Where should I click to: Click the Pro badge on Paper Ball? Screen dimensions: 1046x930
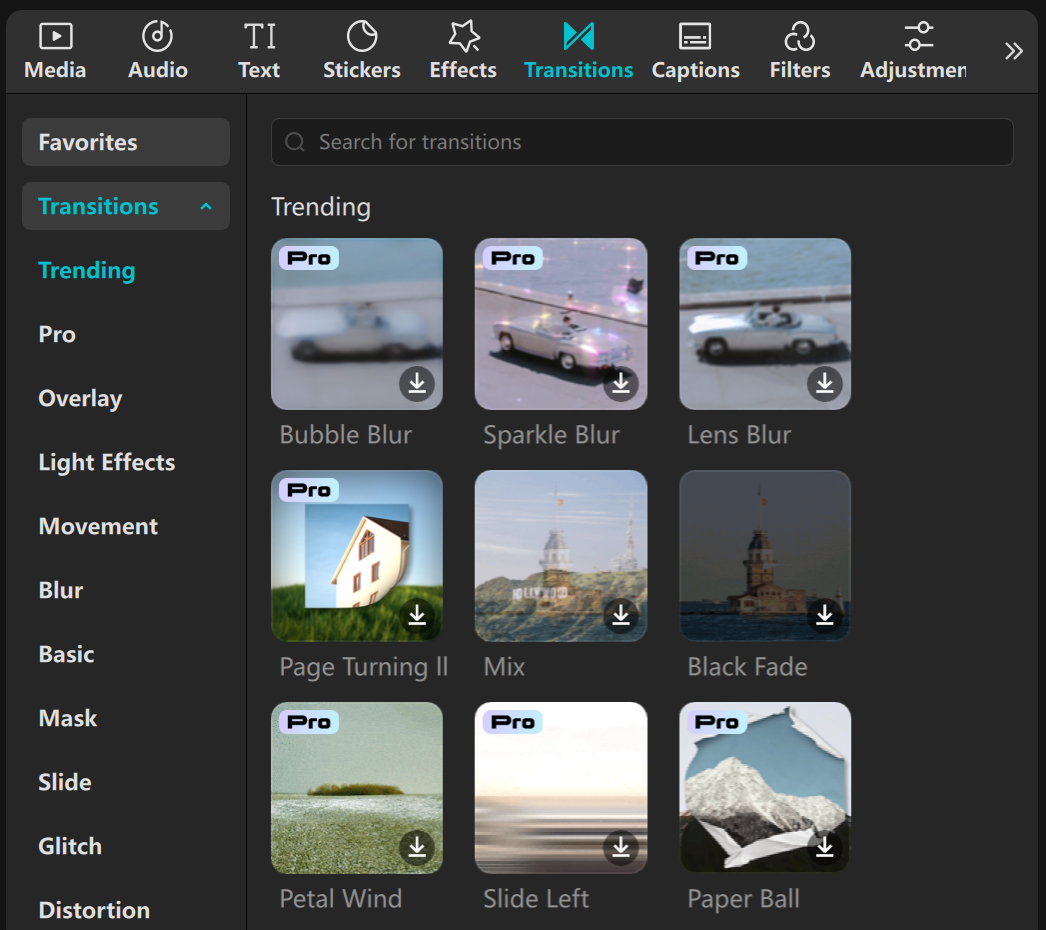(716, 722)
